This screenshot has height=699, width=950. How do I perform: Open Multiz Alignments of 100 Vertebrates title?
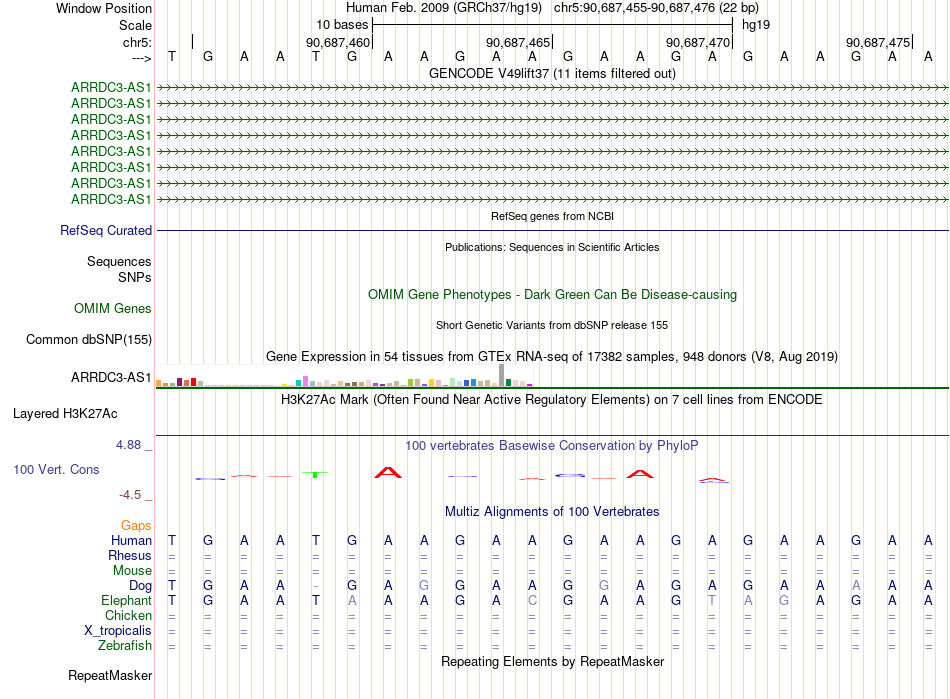coord(552,511)
